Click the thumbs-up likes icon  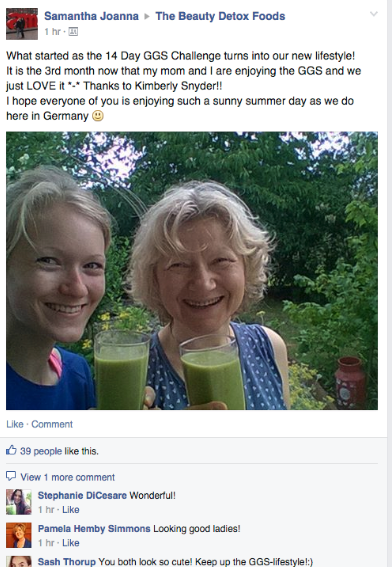[x=11, y=450]
